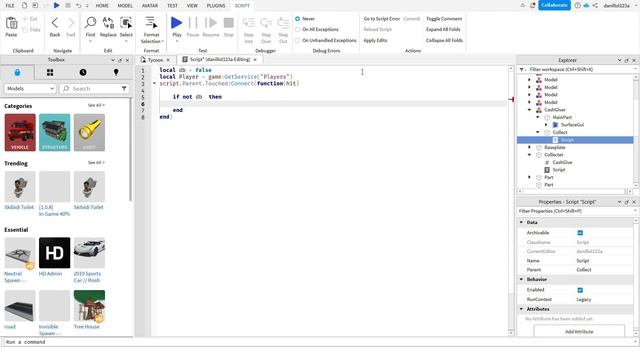
Task: Click Collapse All Folds
Action: pos(444,40)
